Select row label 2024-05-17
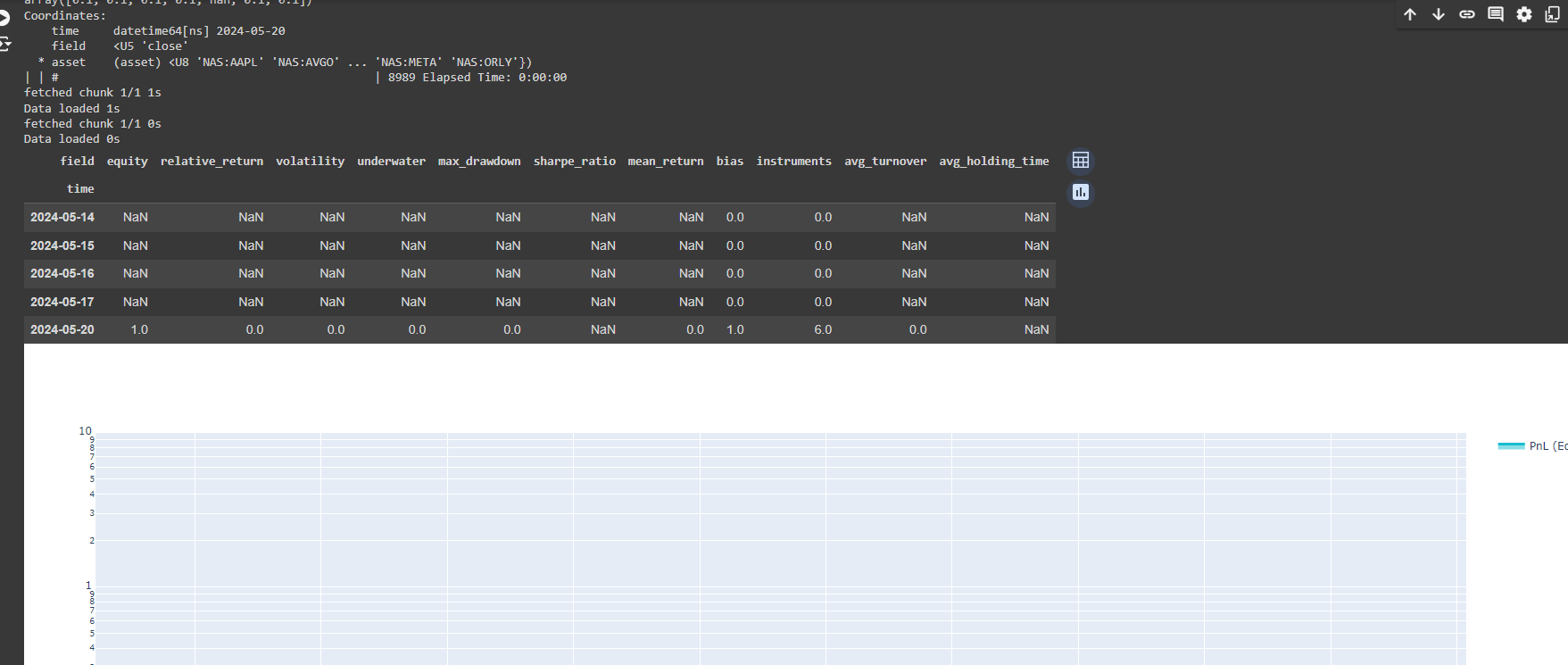 (x=62, y=302)
